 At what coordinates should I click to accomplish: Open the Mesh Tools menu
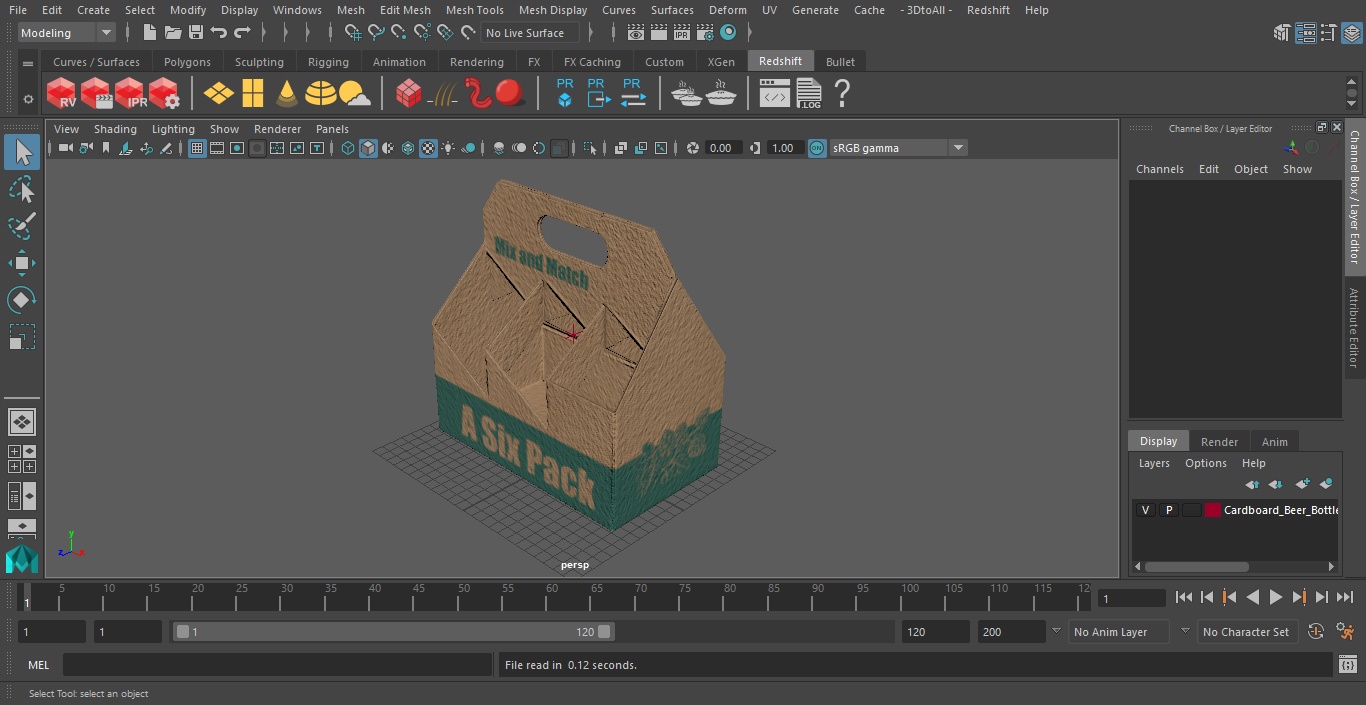tap(474, 10)
